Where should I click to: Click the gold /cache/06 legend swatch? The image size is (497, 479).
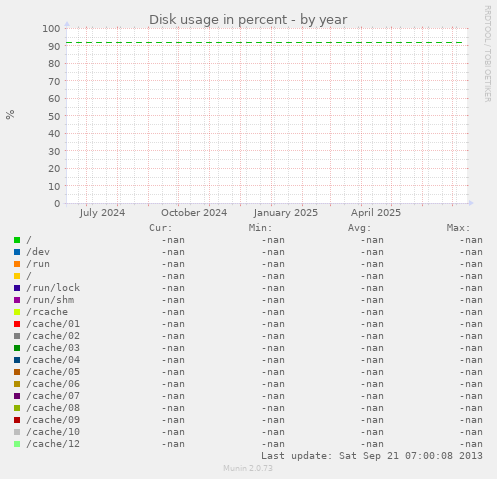coord(17,384)
